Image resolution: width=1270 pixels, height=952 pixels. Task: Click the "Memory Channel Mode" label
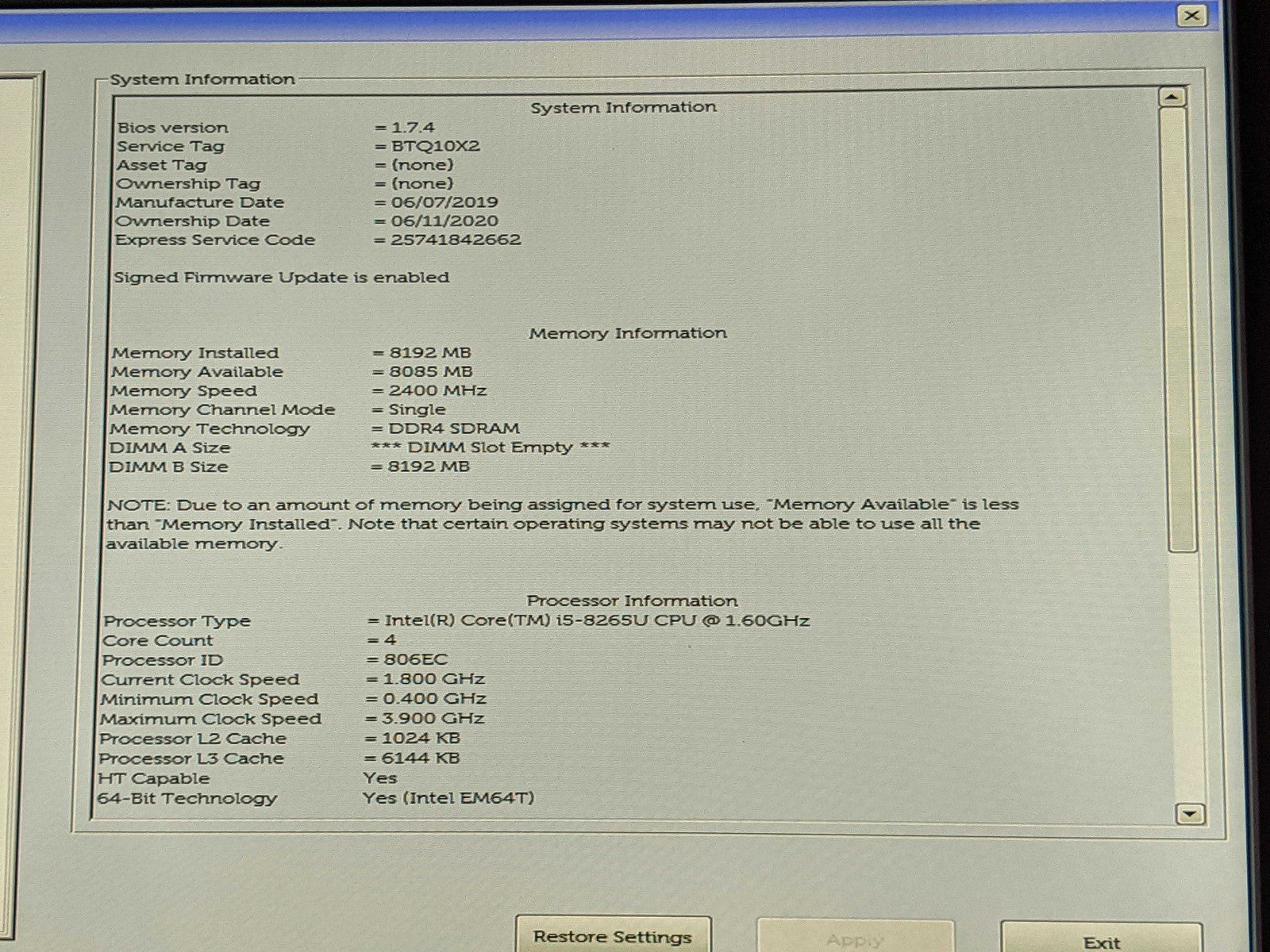(223, 410)
